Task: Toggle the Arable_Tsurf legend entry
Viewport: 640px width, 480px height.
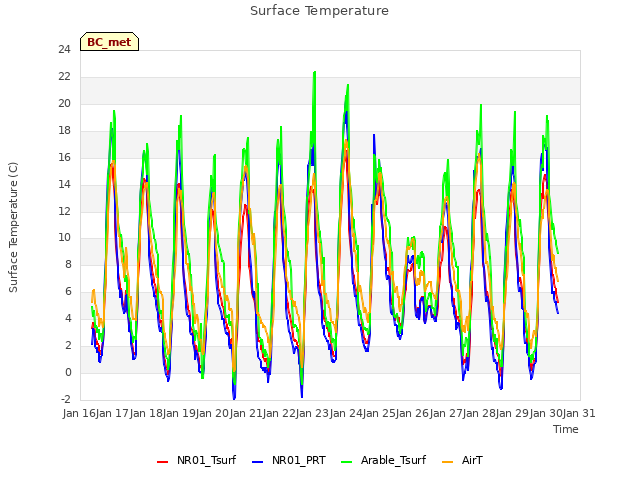Action: click(383, 460)
